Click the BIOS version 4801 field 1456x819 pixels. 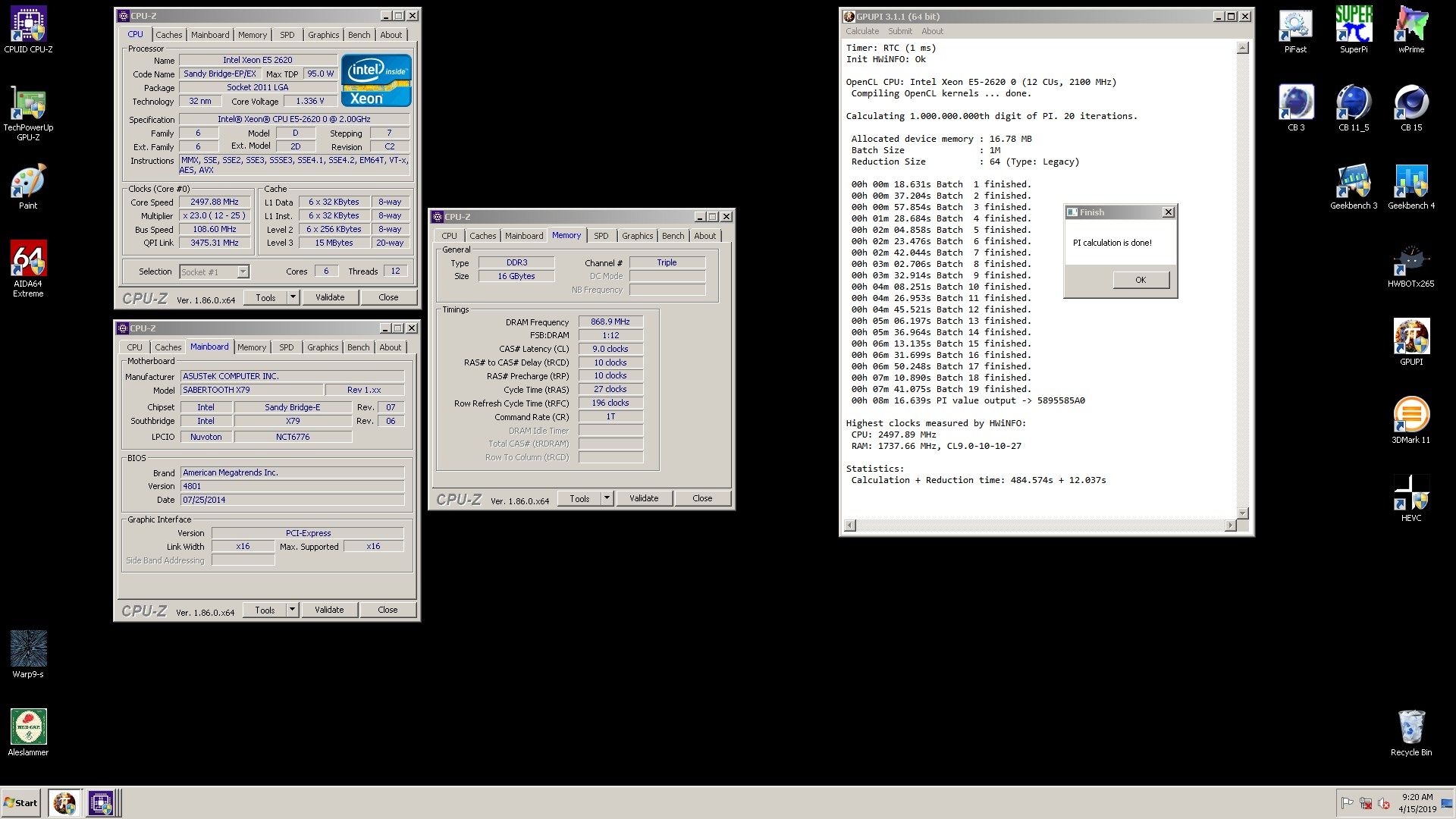[x=293, y=486]
